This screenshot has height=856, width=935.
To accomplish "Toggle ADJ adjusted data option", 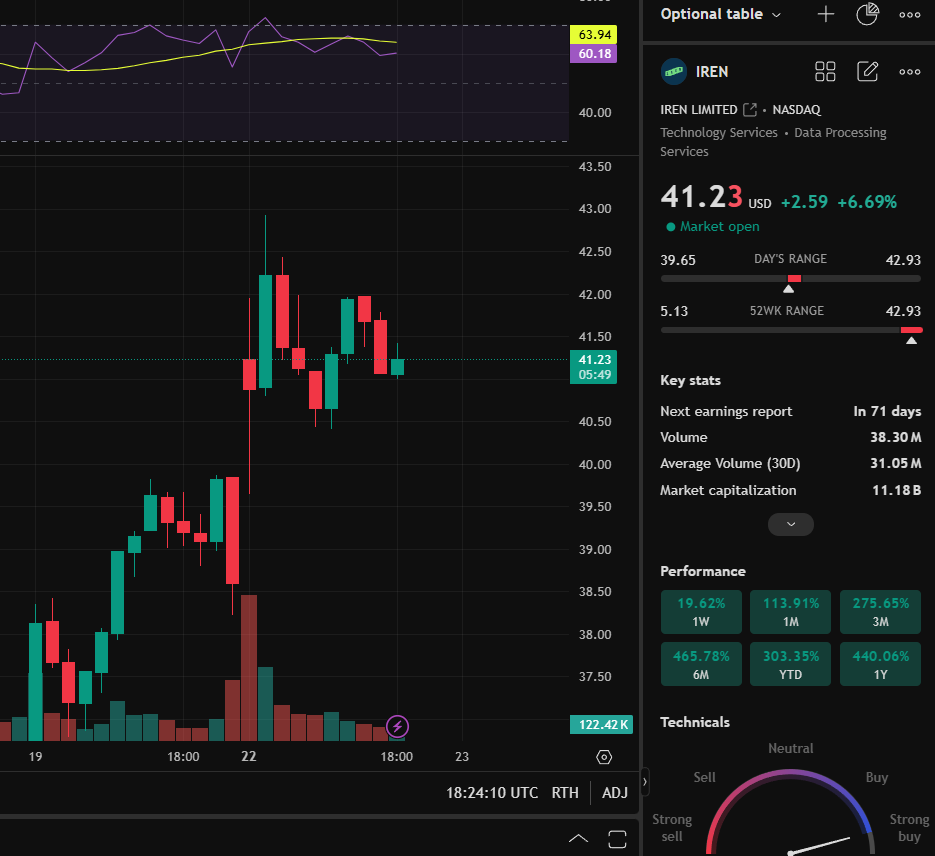I will tap(615, 793).
